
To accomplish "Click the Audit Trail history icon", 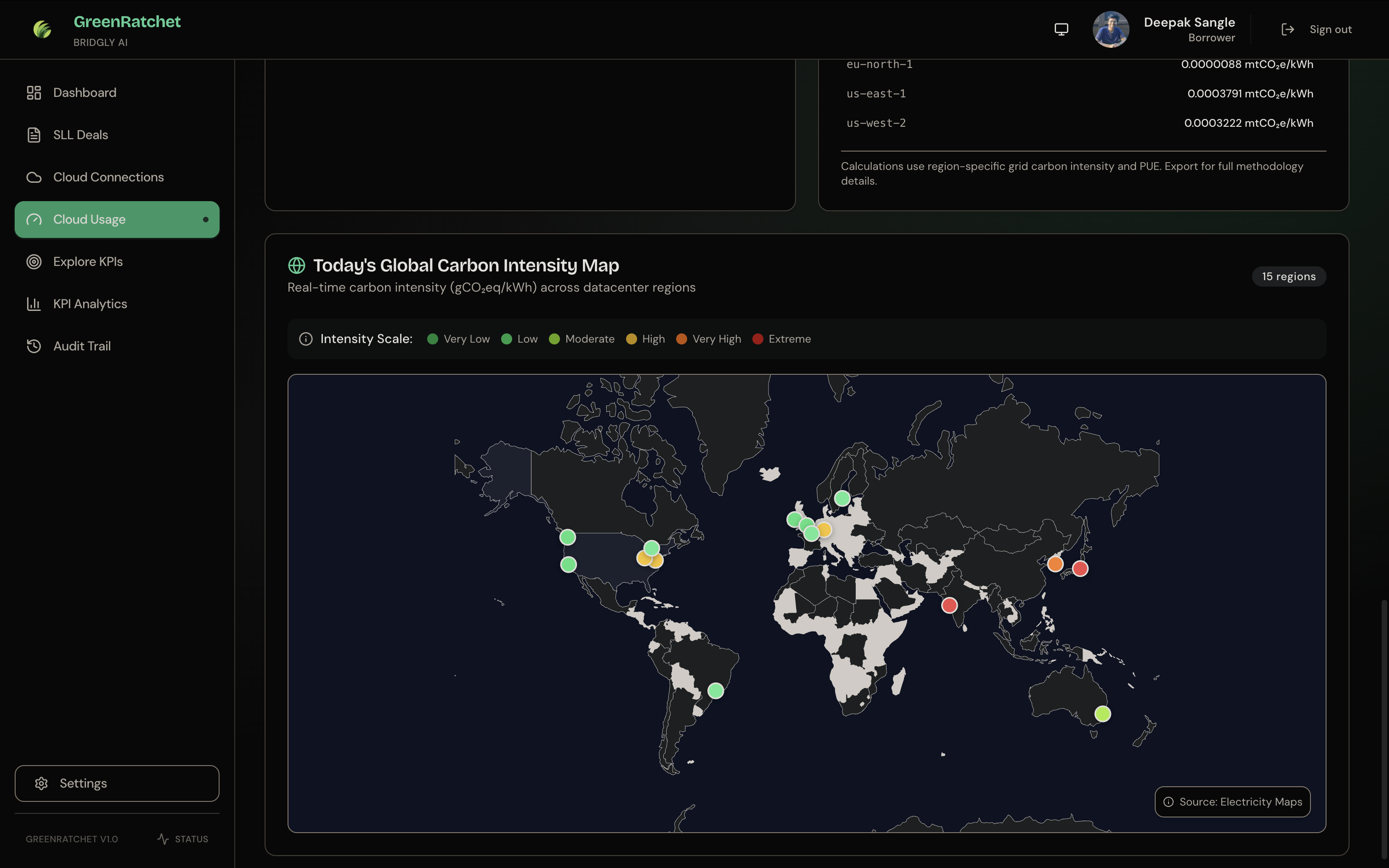I will pyautogui.click(x=34, y=346).
